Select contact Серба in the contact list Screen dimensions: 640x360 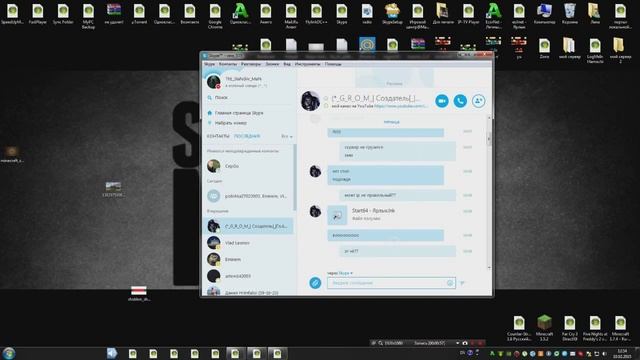coord(249,166)
